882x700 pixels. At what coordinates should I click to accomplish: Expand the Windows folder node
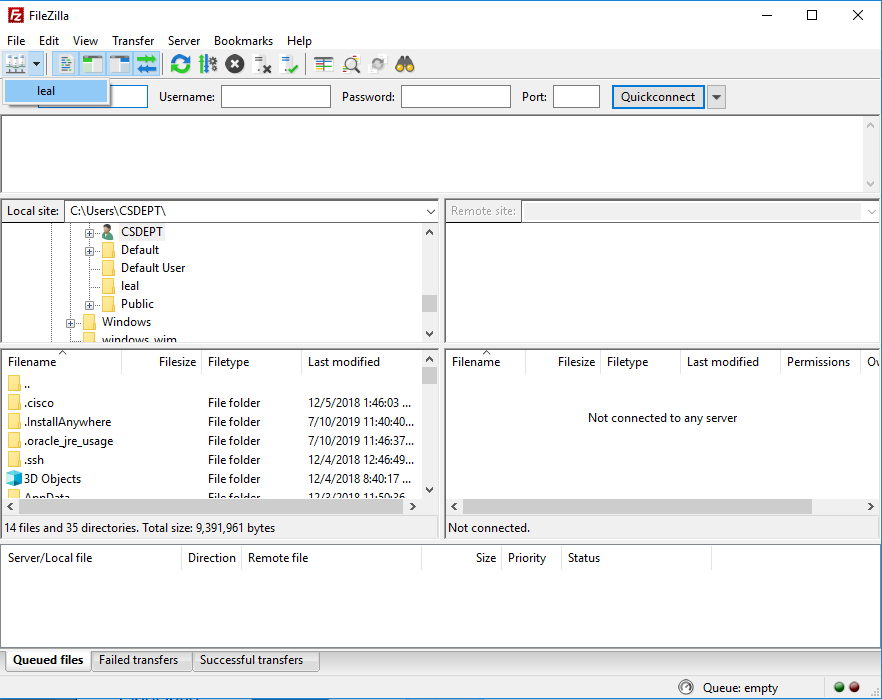click(70, 323)
